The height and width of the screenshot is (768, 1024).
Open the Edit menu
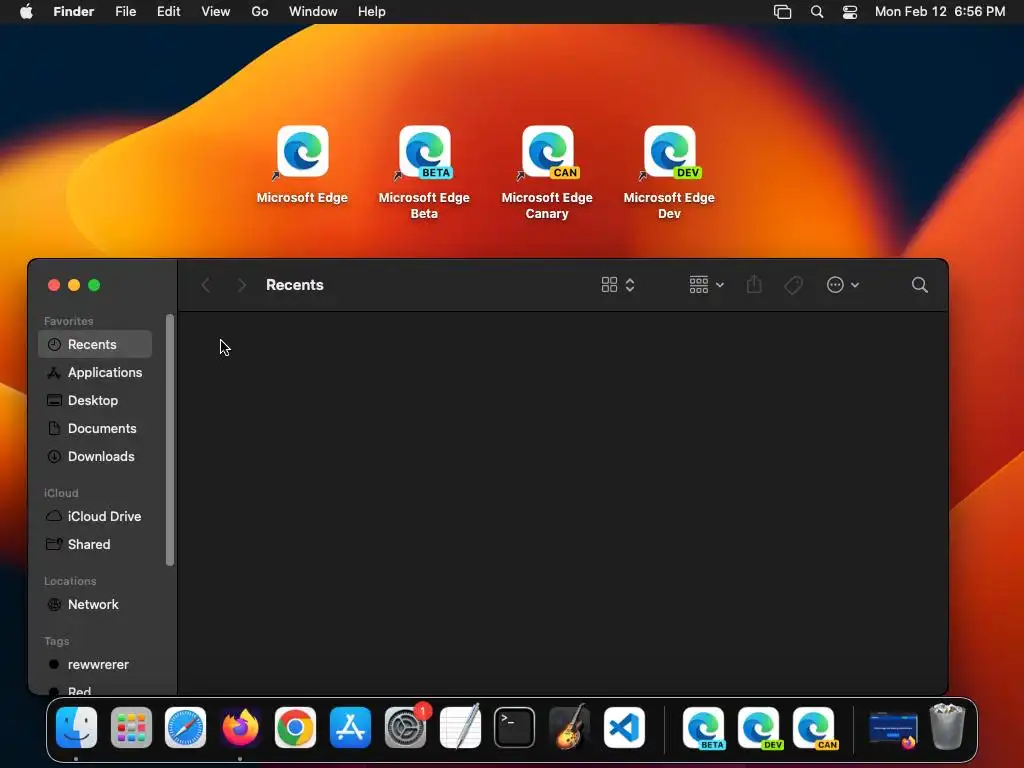(168, 12)
